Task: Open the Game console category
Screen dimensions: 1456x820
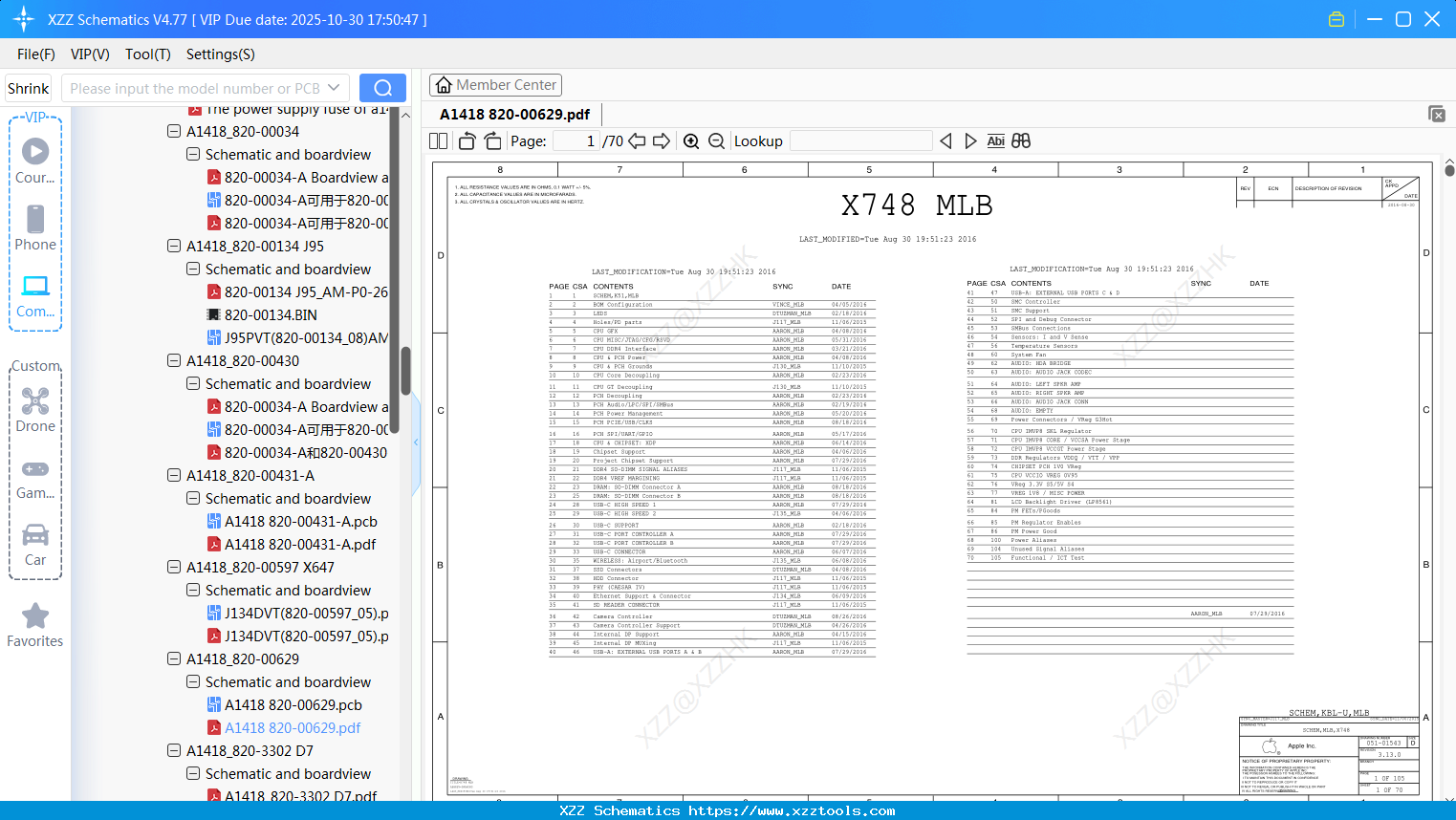Action: pos(35,478)
